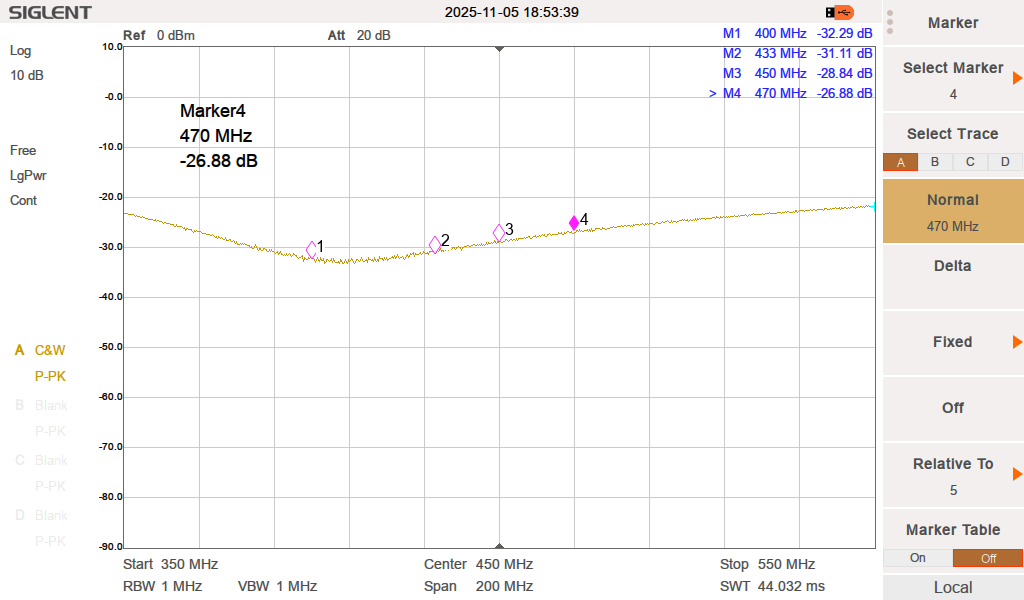The width and height of the screenshot is (1024, 600).
Task: Expand the Fixed marker options
Action: (953, 342)
